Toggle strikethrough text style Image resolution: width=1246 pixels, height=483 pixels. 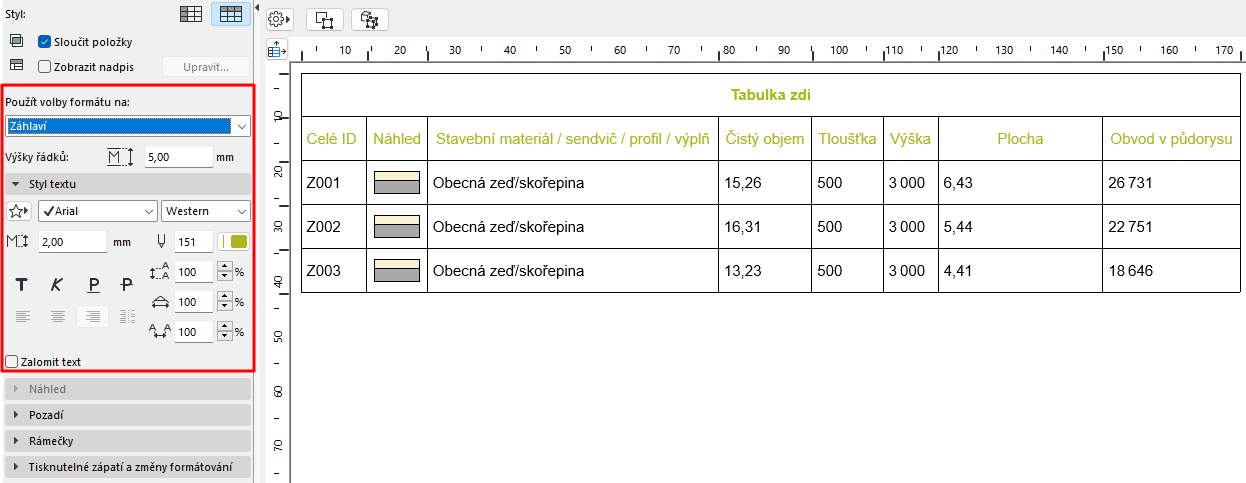coord(127,285)
